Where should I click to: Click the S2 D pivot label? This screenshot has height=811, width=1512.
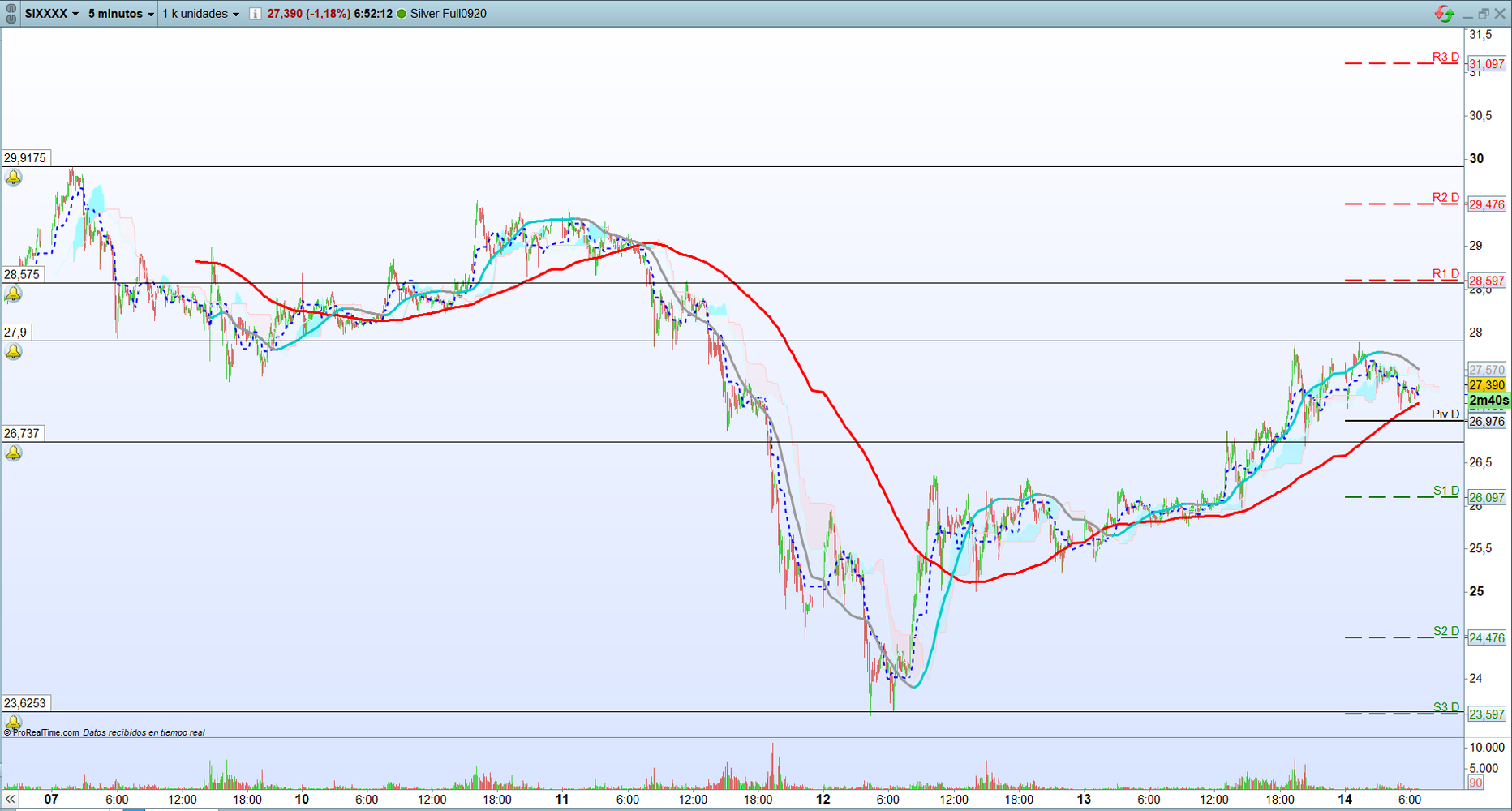(x=1445, y=631)
